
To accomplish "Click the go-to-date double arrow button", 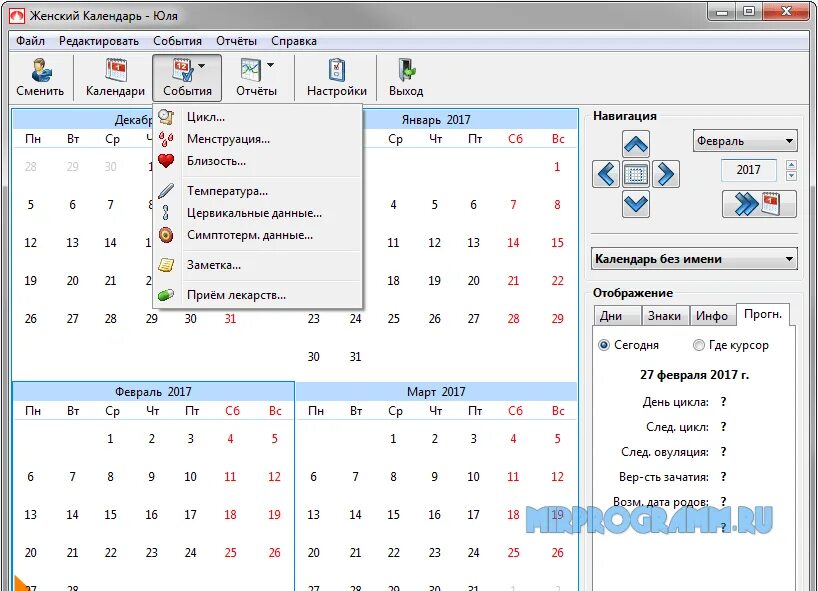I will pos(759,203).
